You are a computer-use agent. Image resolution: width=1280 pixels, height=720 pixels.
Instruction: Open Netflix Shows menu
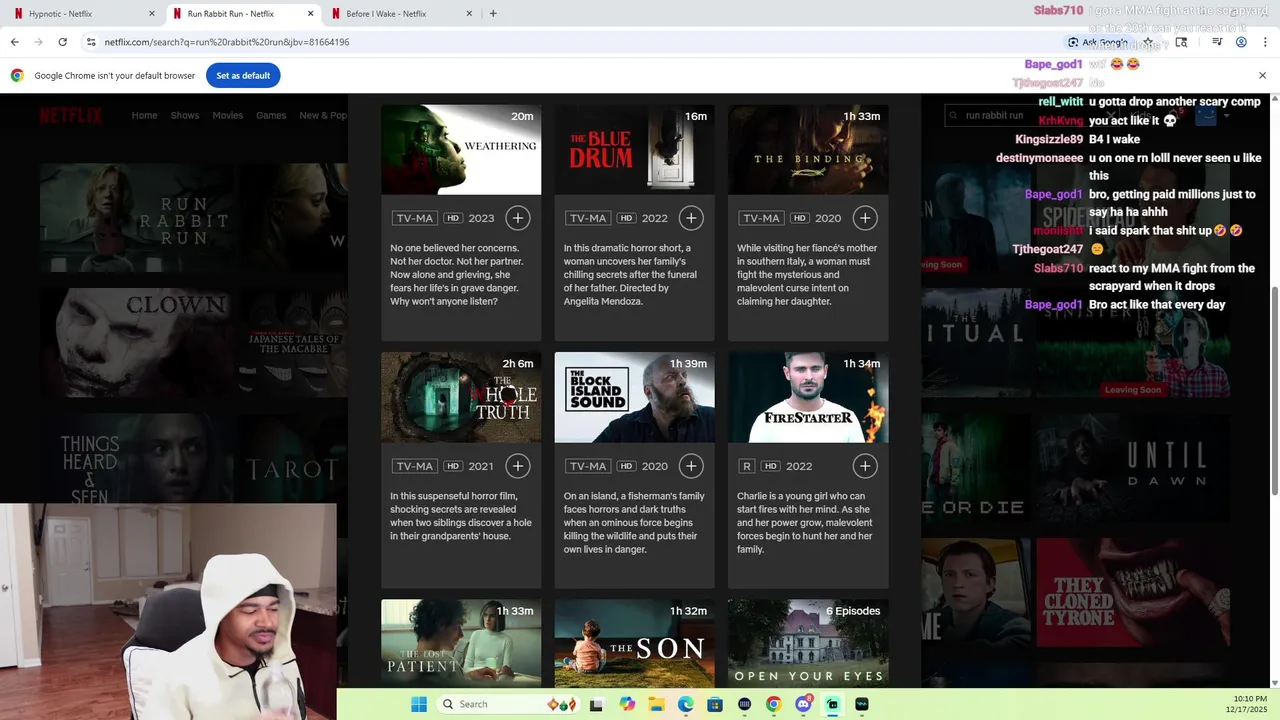(185, 115)
